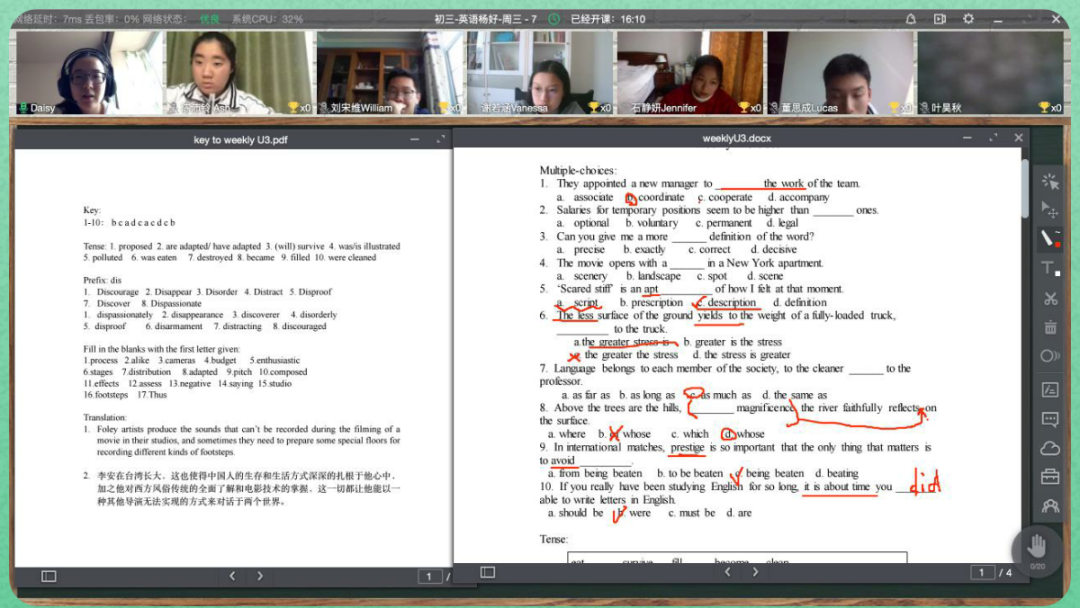Click option 'b. were' in question 10

tap(634, 513)
